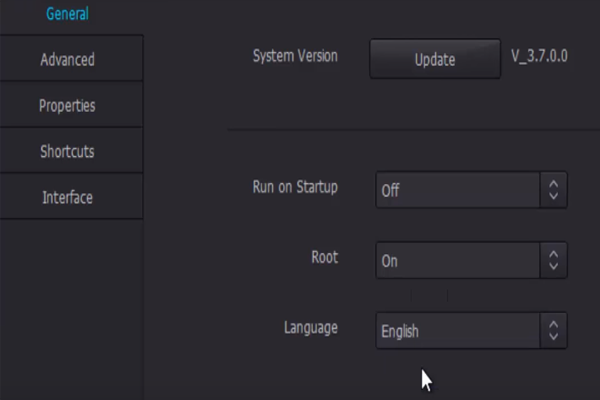The height and width of the screenshot is (400, 600).
Task: Click the Language setting label
Action: coord(310,327)
